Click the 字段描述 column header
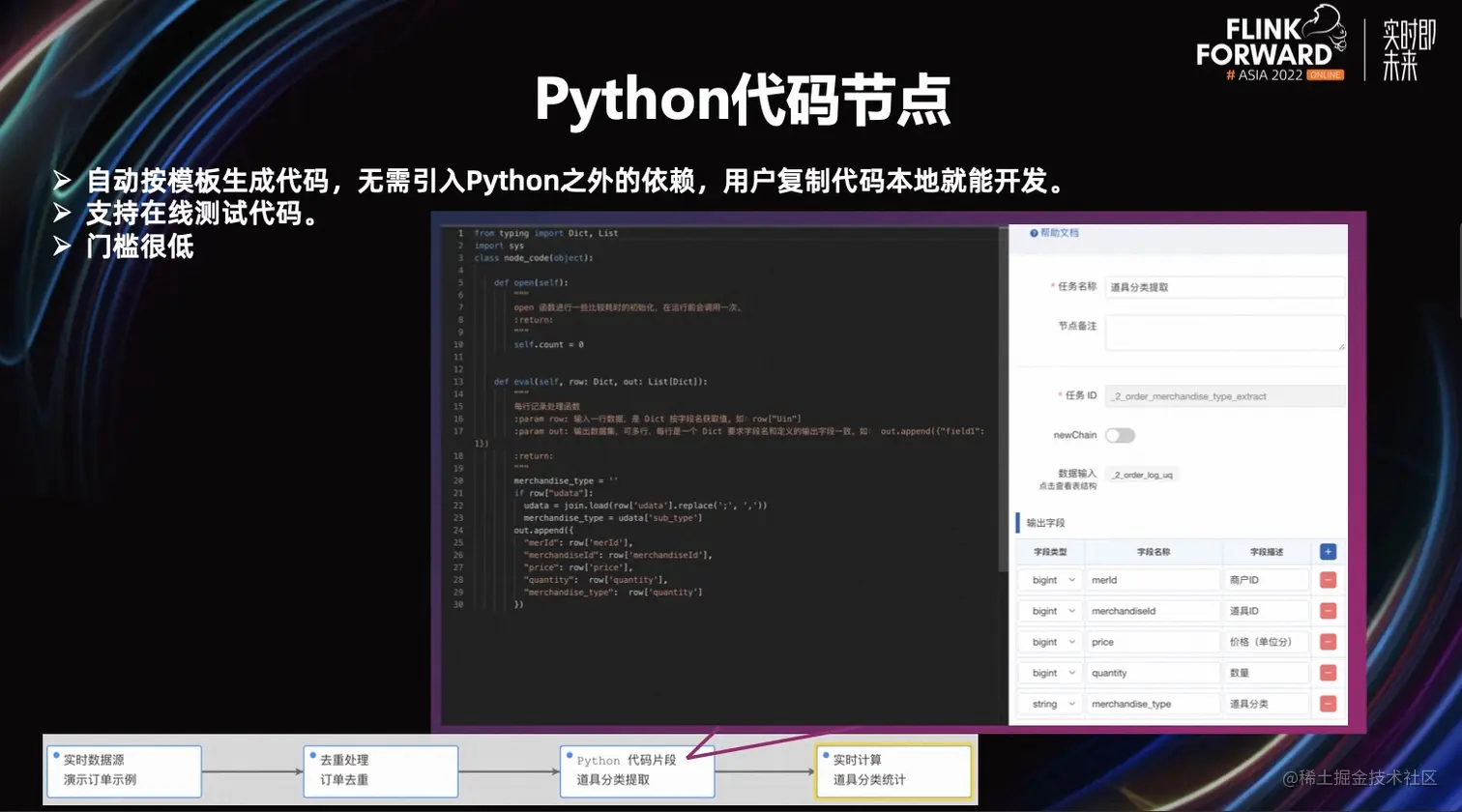 coord(1267,552)
